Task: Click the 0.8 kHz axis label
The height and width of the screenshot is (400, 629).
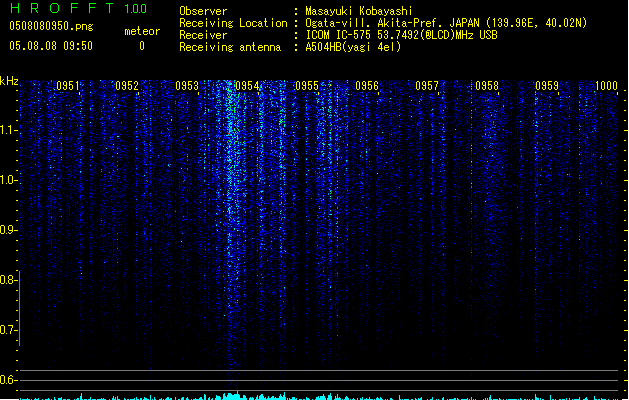Action: (x=8, y=280)
